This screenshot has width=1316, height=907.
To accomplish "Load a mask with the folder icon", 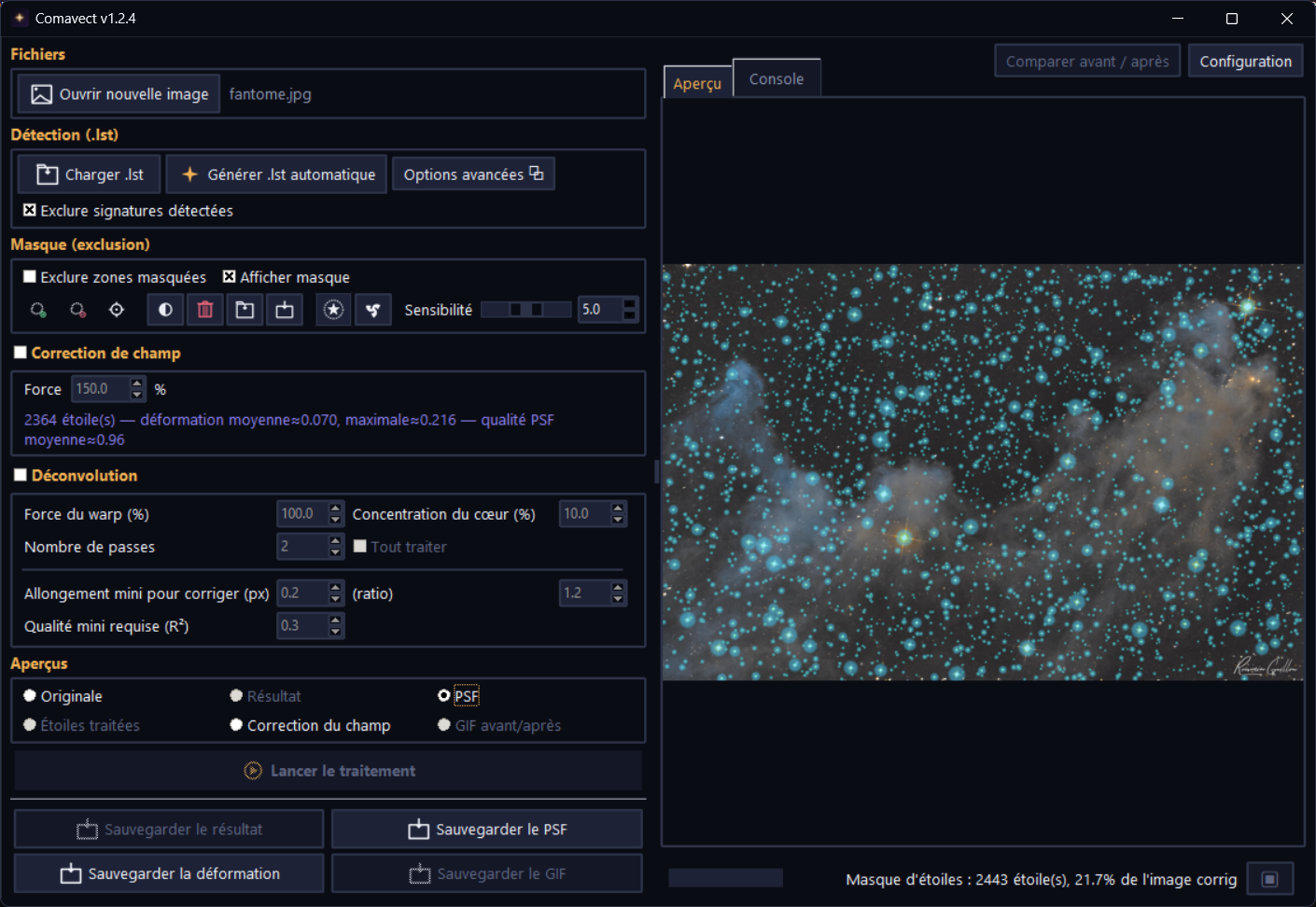I will point(245,310).
